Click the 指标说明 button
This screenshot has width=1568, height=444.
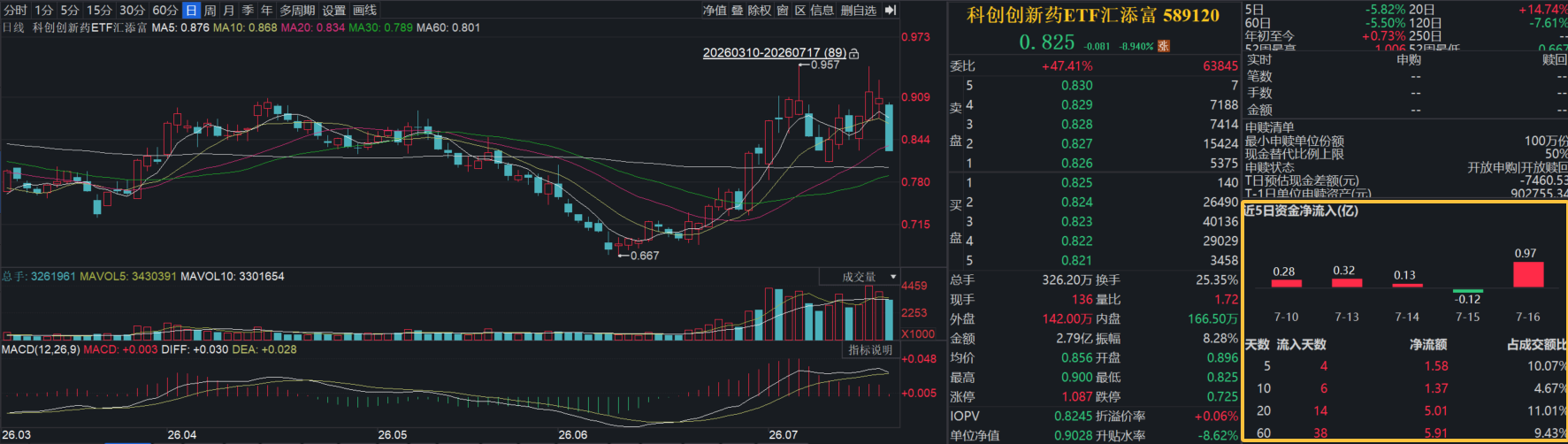(870, 350)
